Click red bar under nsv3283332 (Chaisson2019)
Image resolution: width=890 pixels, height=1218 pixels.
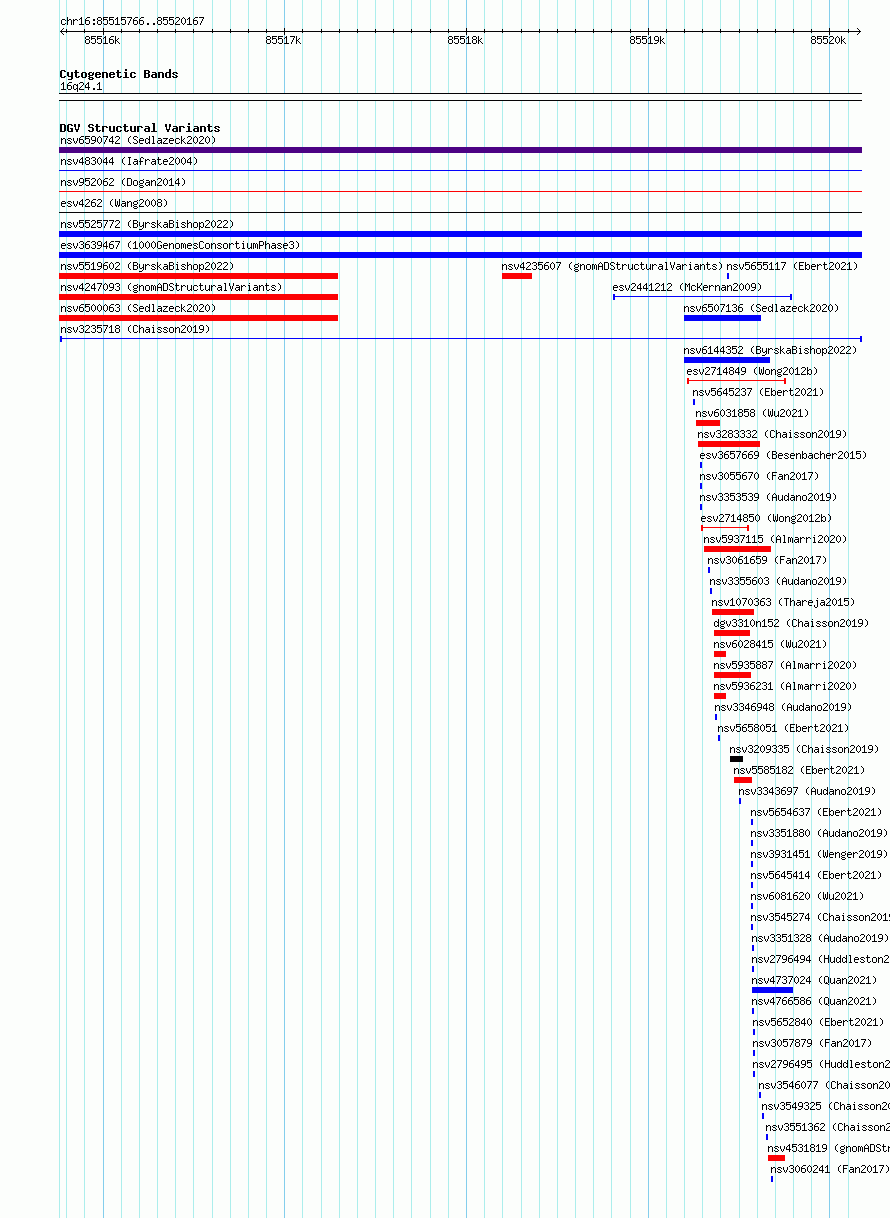729,444
